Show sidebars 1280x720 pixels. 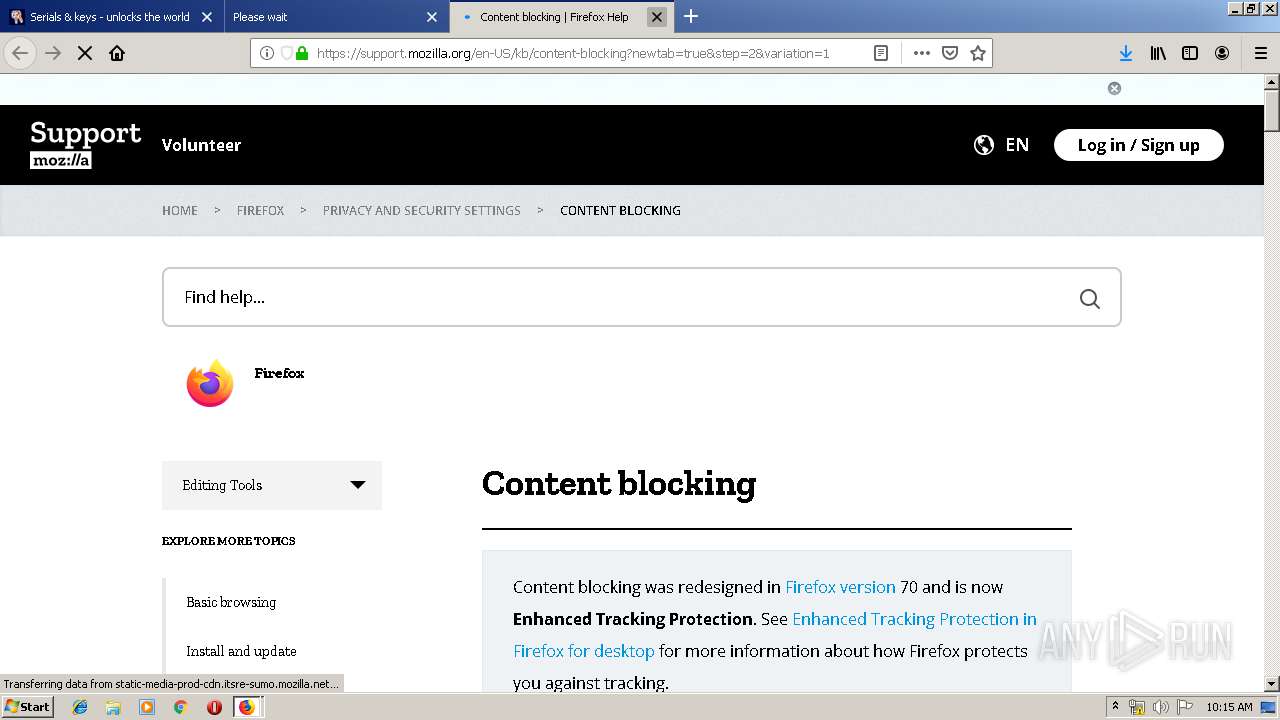click(1190, 53)
